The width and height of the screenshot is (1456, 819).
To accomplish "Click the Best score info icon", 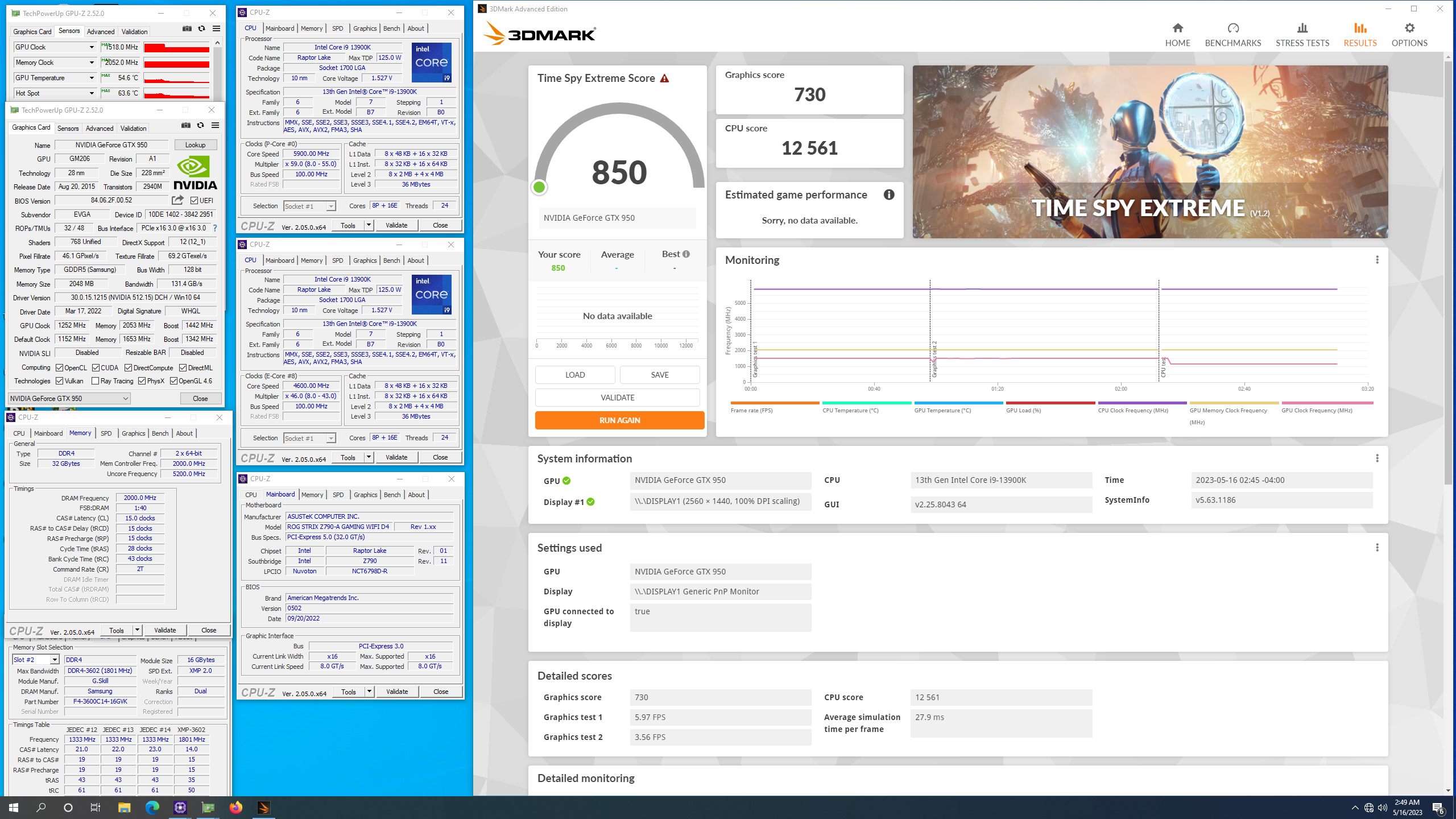I will pyautogui.click(x=686, y=254).
